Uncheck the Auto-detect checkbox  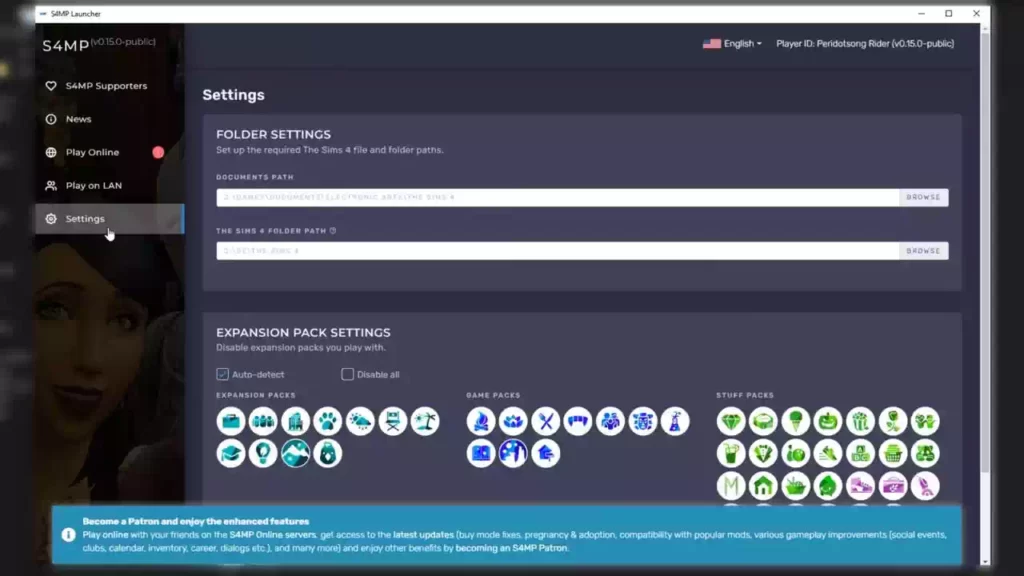[223, 374]
